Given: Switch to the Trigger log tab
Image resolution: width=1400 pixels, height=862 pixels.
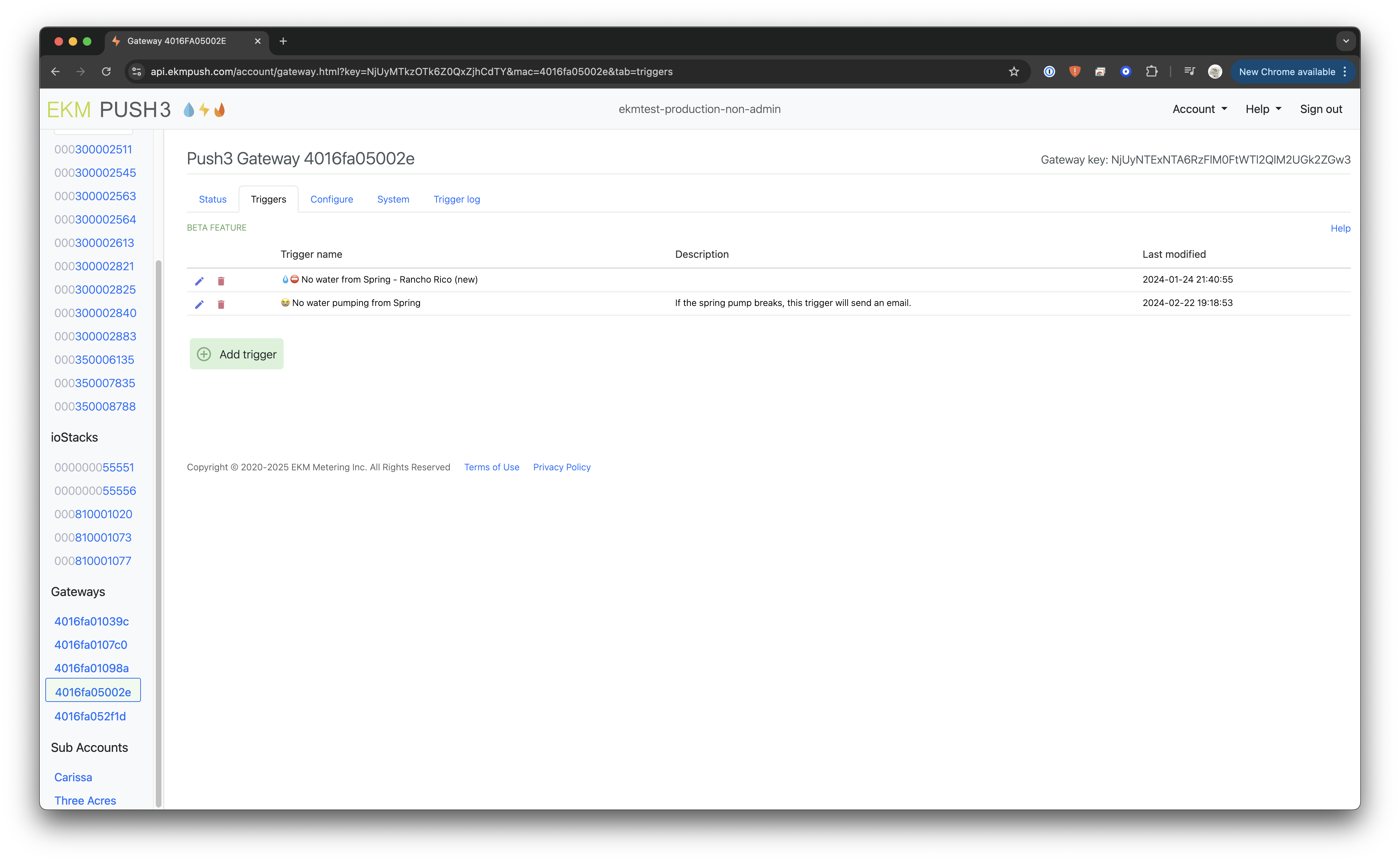Looking at the screenshot, I should [x=456, y=199].
